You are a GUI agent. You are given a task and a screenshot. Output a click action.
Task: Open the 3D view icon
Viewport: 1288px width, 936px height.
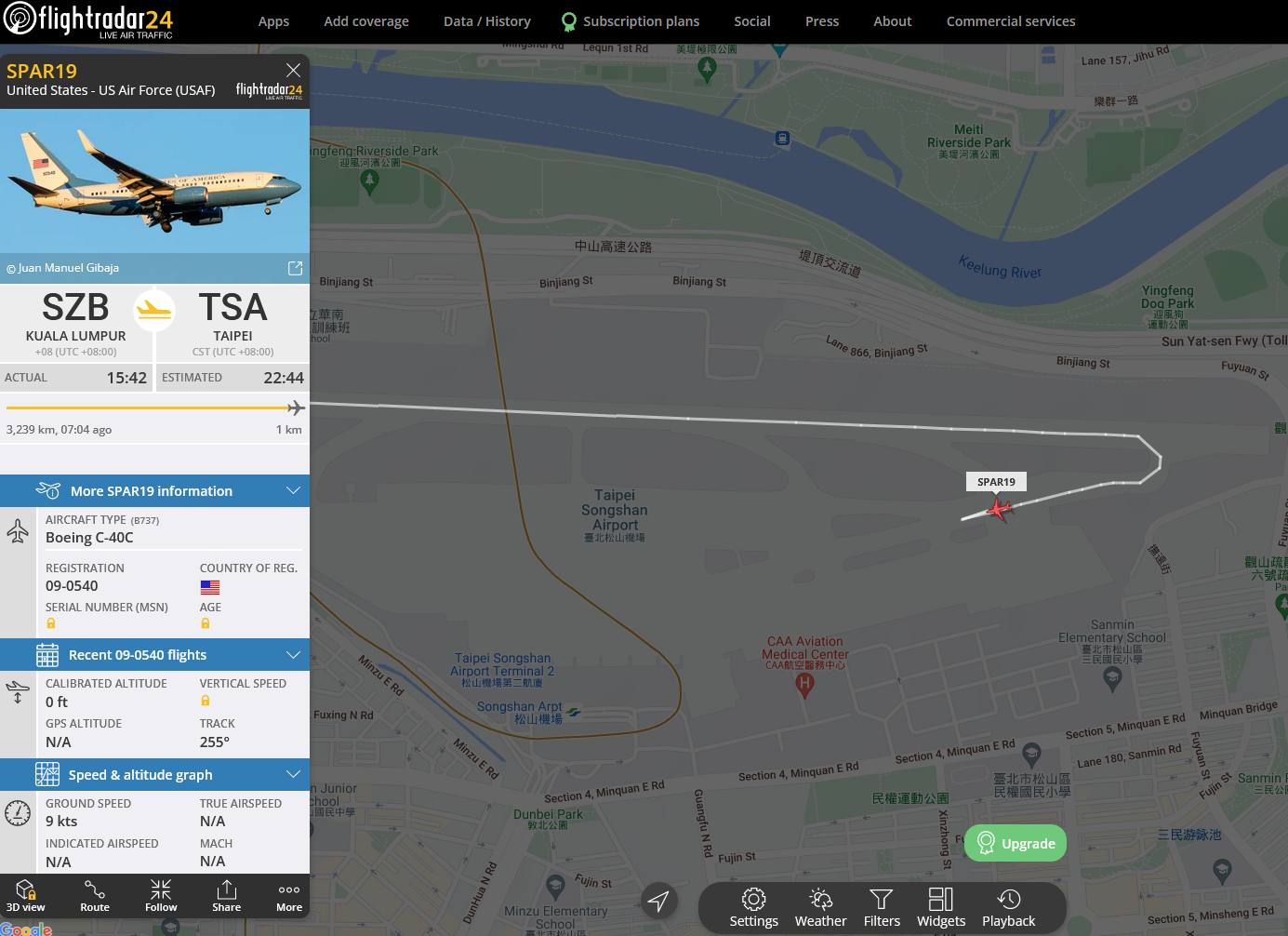[26, 896]
